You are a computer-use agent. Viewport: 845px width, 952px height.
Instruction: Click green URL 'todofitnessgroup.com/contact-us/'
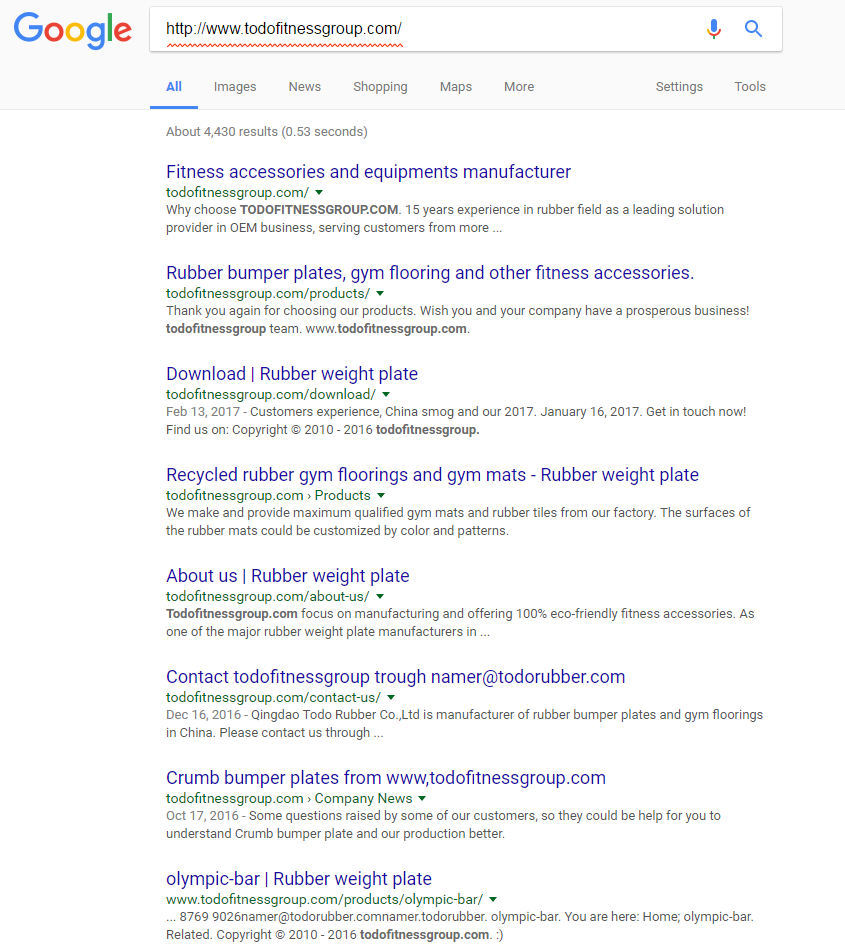[x=273, y=698]
